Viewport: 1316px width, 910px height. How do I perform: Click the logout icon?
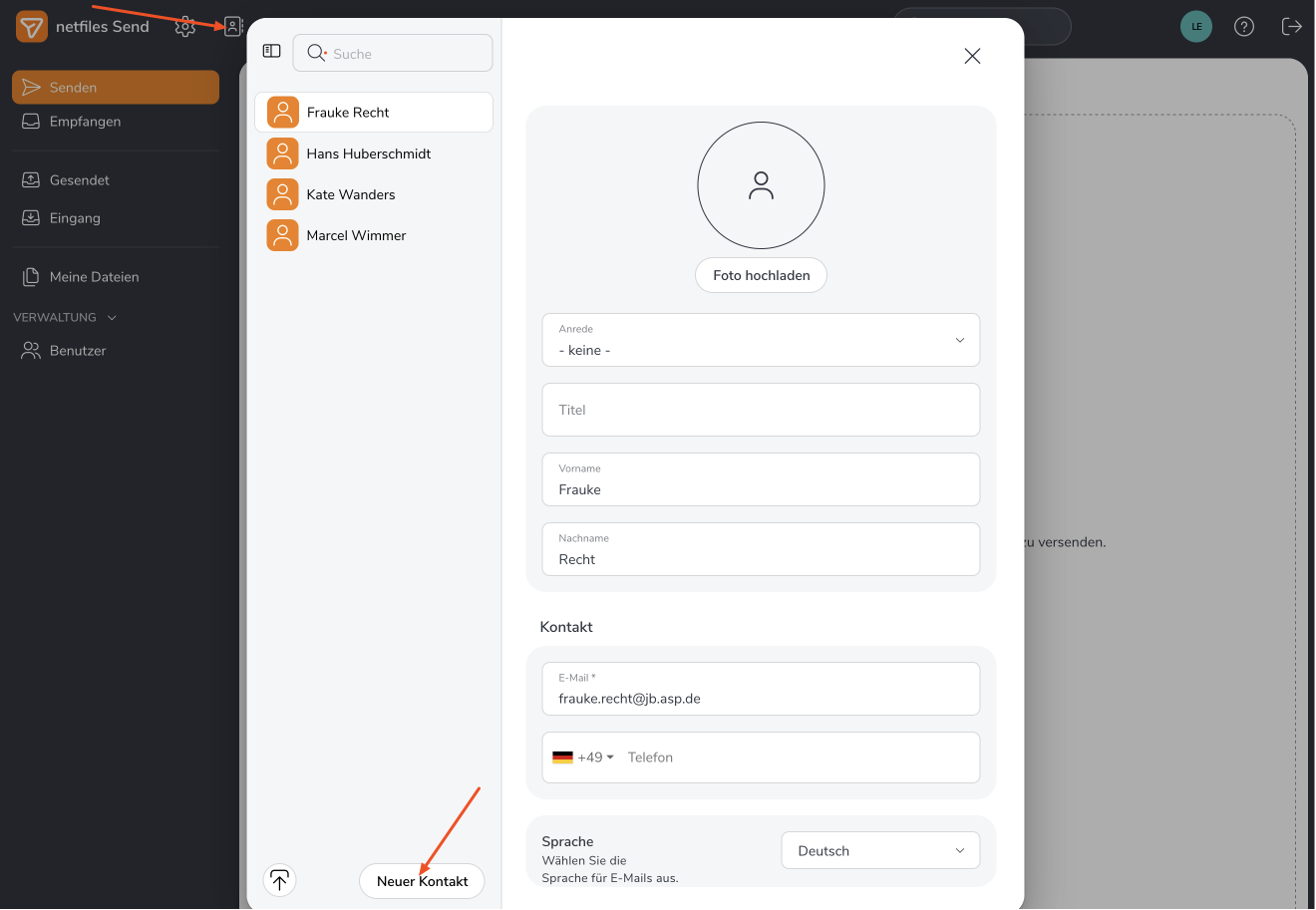click(1292, 27)
